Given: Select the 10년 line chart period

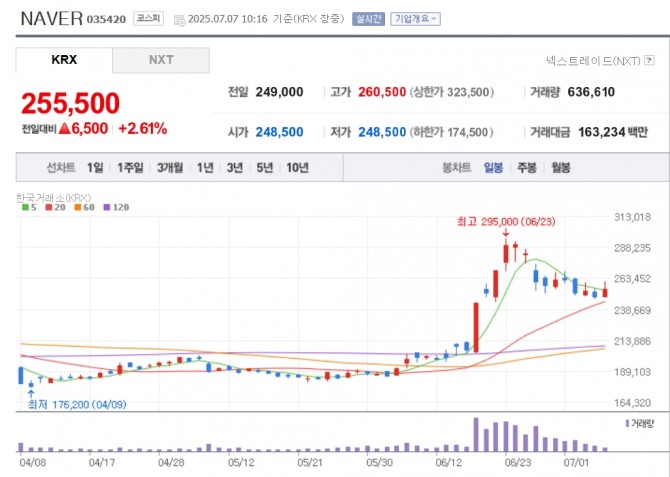Looking at the screenshot, I should (x=297, y=168).
